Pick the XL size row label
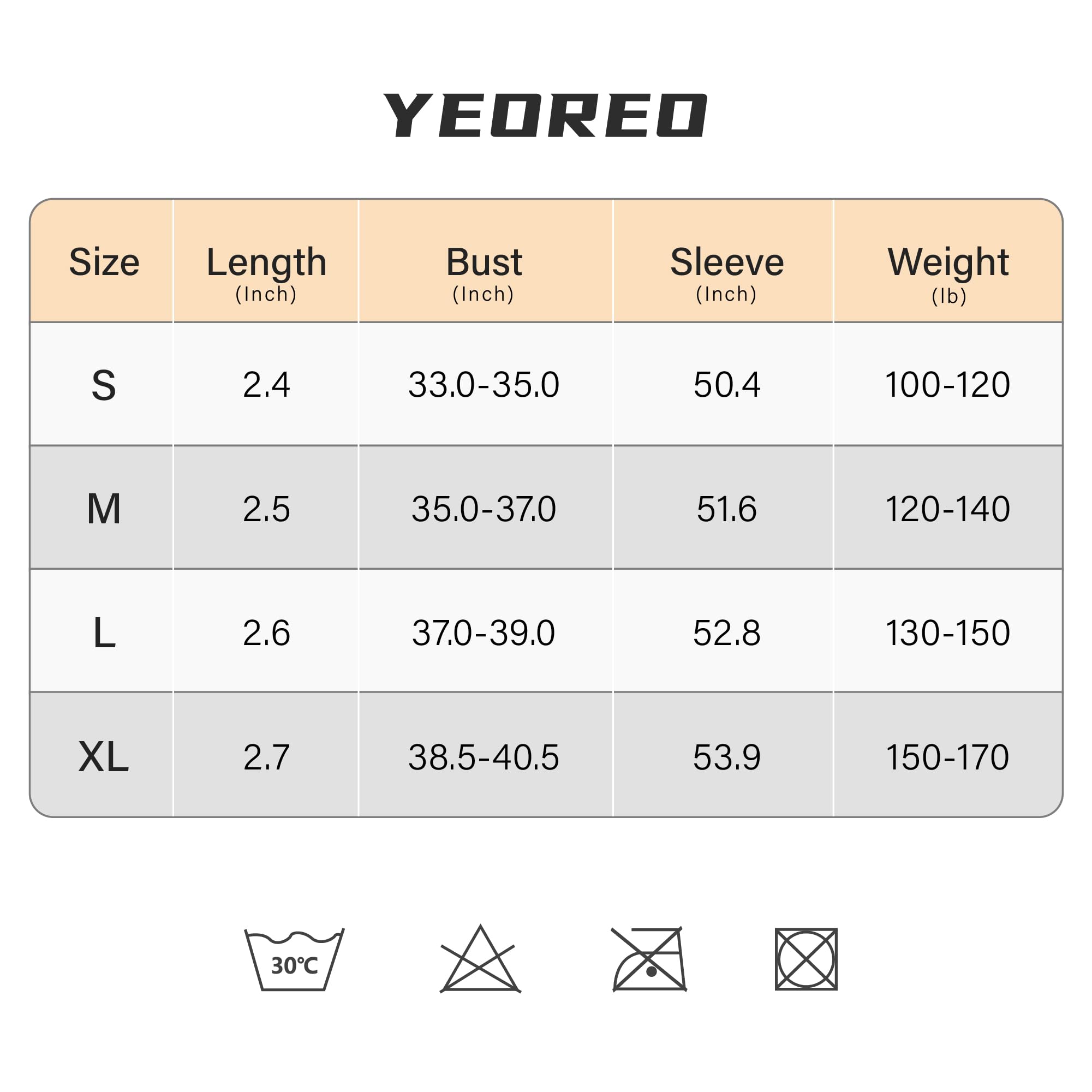The width and height of the screenshot is (1092, 1092). pos(104,757)
